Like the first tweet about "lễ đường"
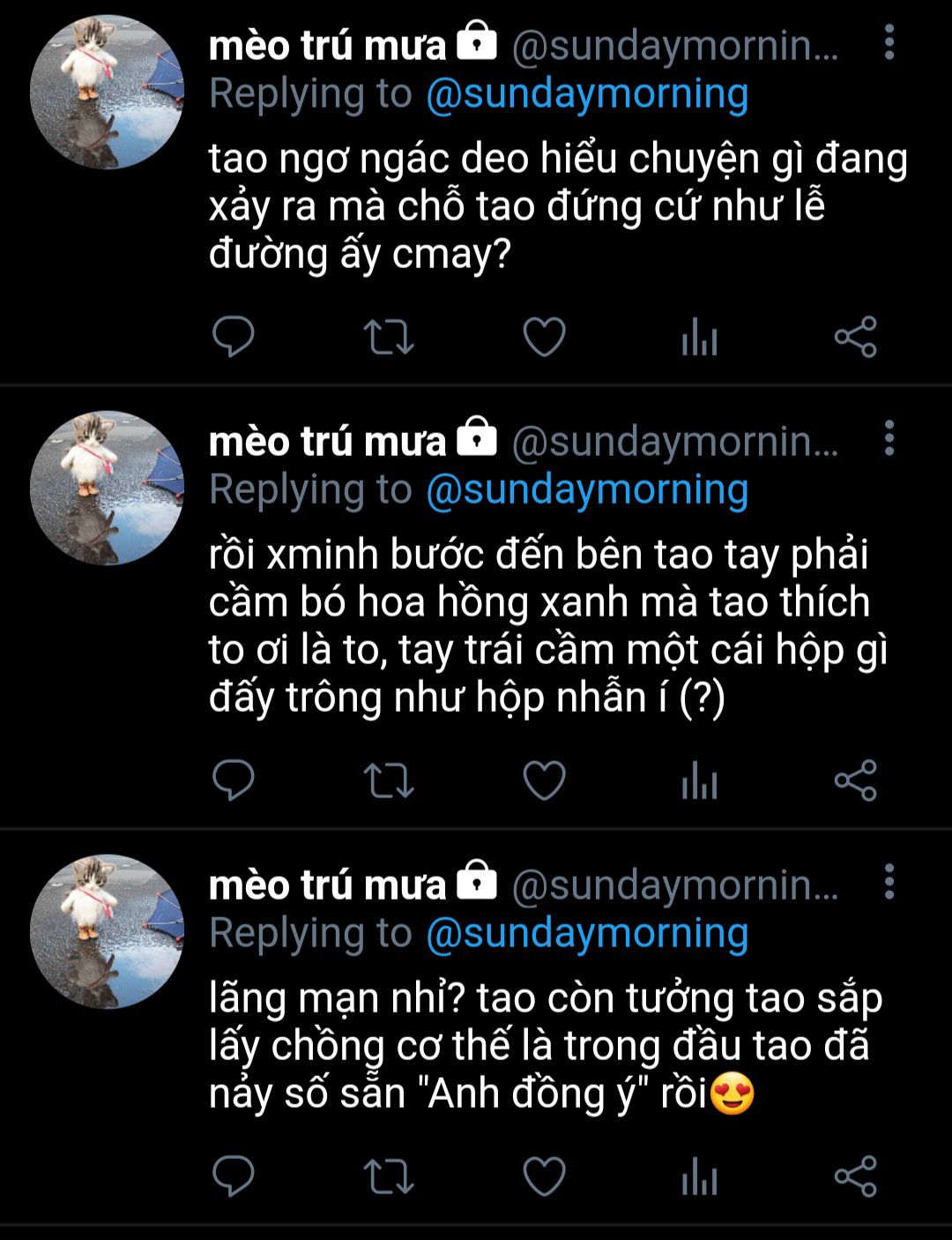Image resolution: width=952 pixels, height=1240 pixels. tap(544, 337)
